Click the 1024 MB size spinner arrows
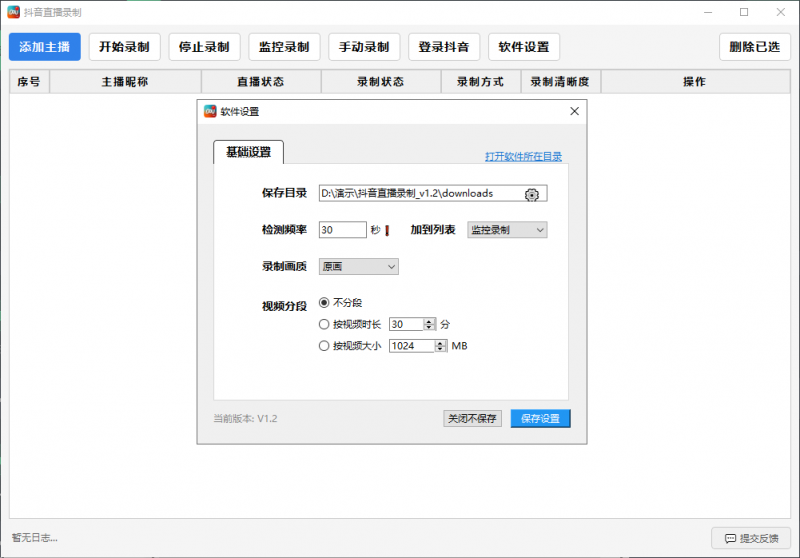This screenshot has width=800, height=558. tap(441, 346)
